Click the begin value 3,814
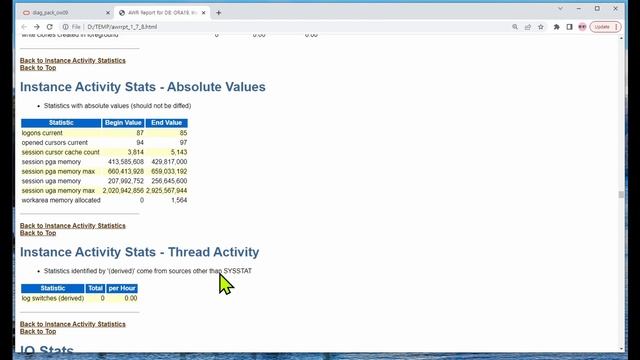 point(136,152)
